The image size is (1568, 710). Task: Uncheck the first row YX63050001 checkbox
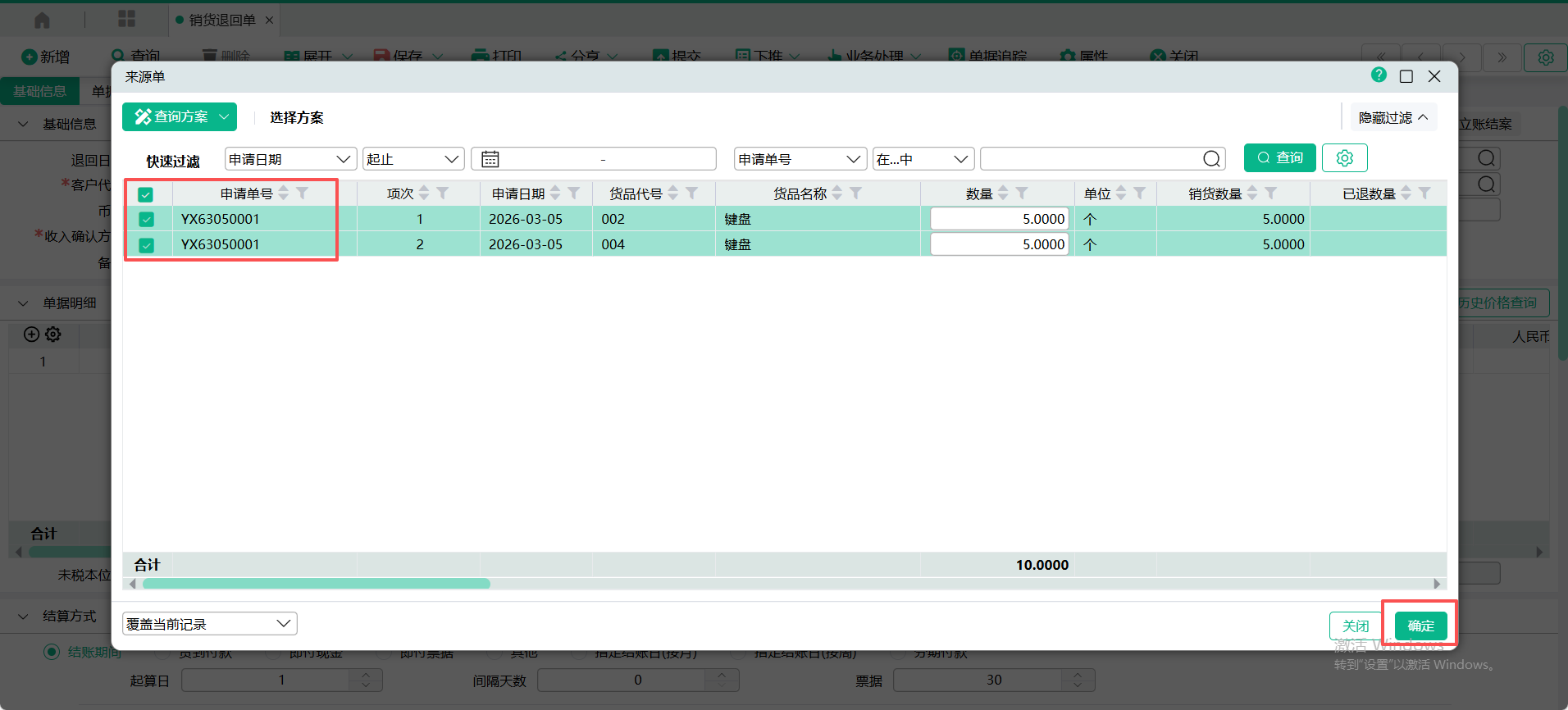146,220
